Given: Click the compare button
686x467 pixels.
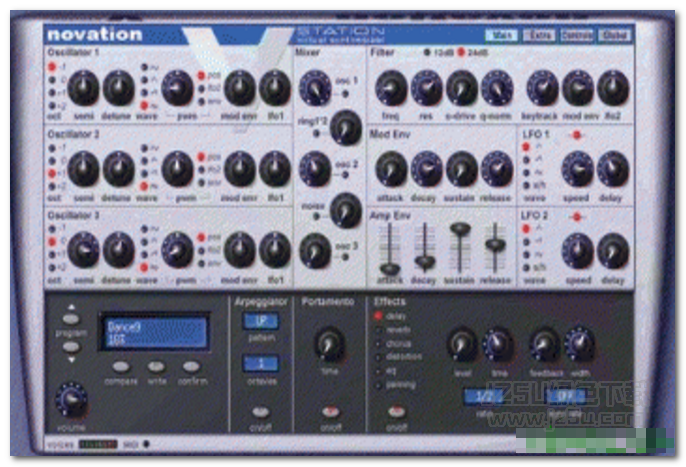Looking at the screenshot, I should 121,366.
